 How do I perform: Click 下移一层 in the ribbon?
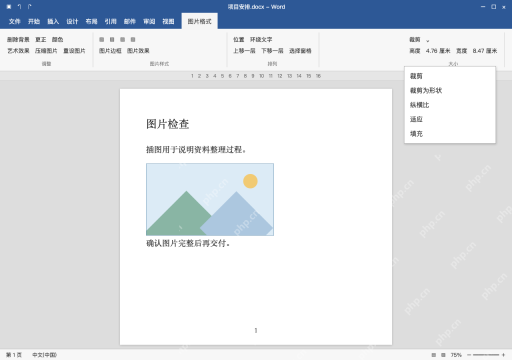tap(272, 51)
